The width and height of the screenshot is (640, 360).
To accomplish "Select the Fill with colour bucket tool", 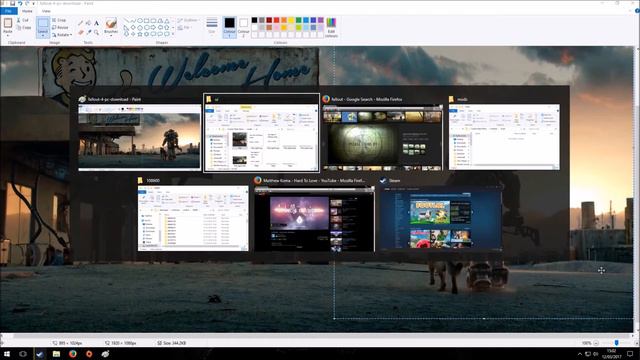I will click(x=89, y=23).
